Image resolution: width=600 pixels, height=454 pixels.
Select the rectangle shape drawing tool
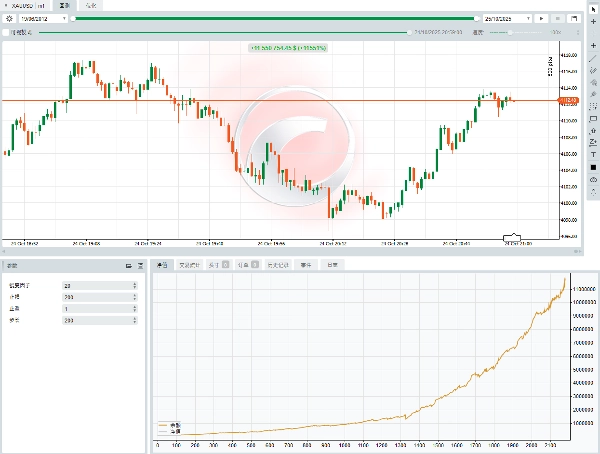[593, 106]
